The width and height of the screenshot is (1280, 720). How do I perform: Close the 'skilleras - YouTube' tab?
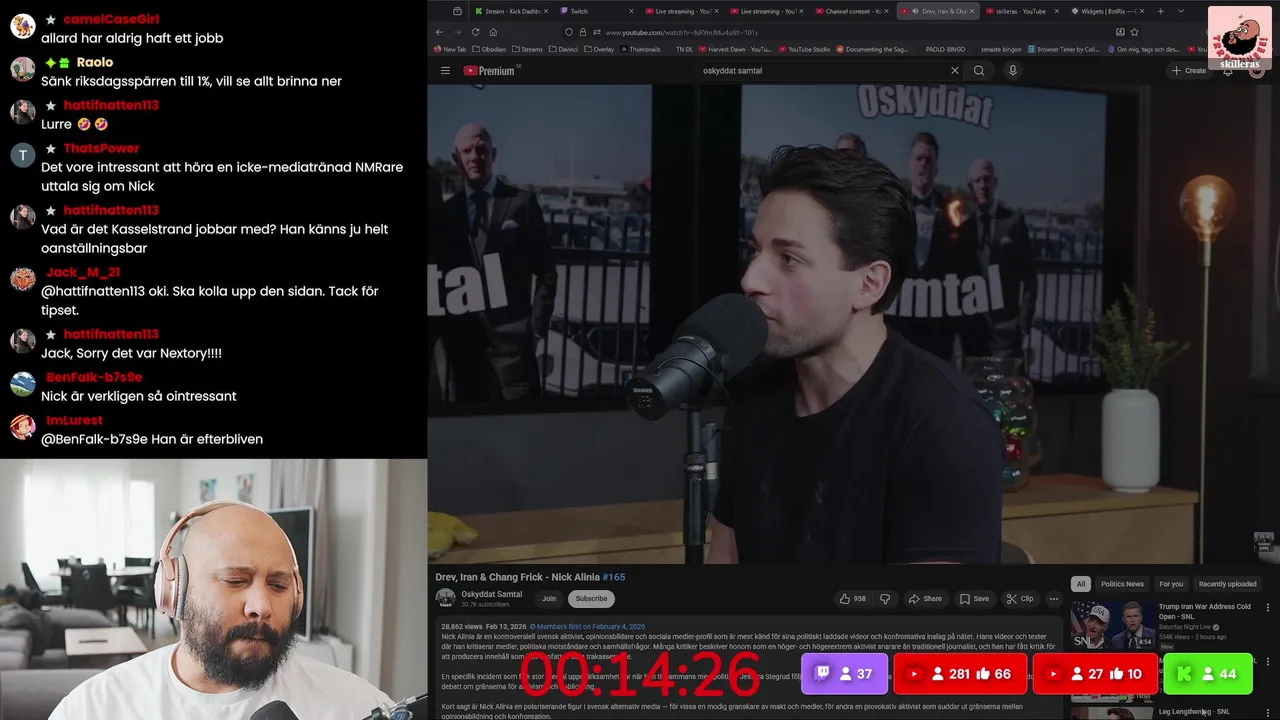tap(1057, 11)
